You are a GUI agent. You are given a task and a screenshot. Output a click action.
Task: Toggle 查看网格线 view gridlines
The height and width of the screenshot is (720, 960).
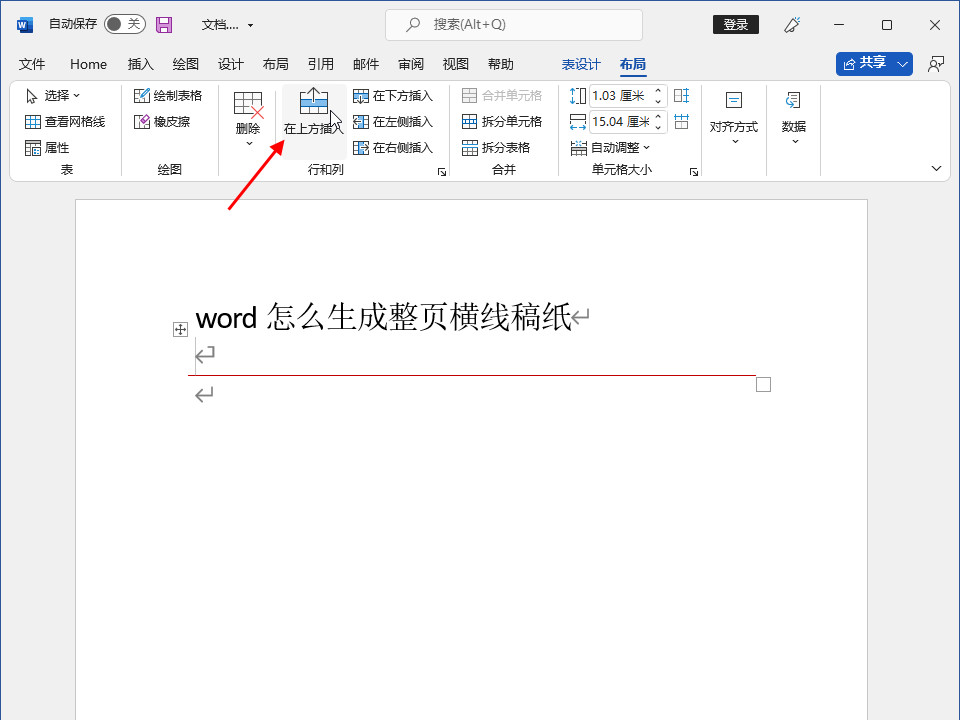65,122
